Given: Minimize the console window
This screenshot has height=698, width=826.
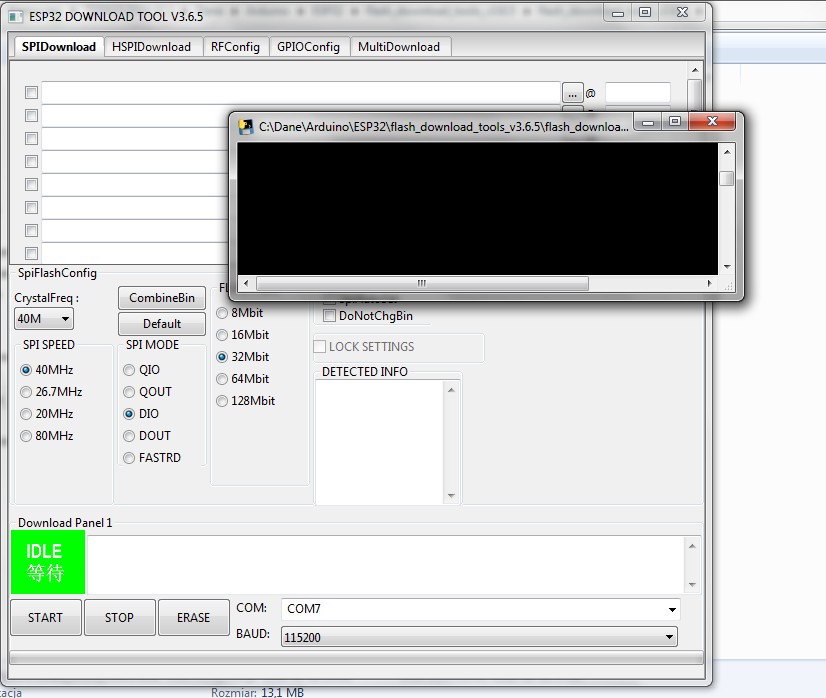Looking at the screenshot, I should (648, 122).
